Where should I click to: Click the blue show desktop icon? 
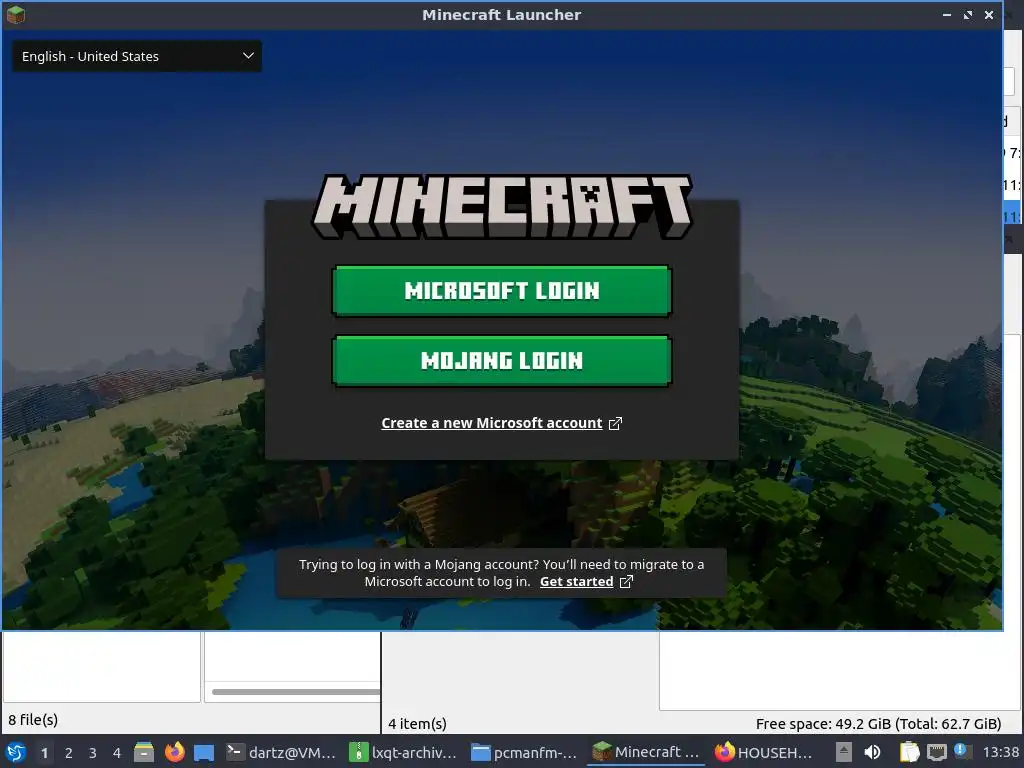[x=204, y=752]
